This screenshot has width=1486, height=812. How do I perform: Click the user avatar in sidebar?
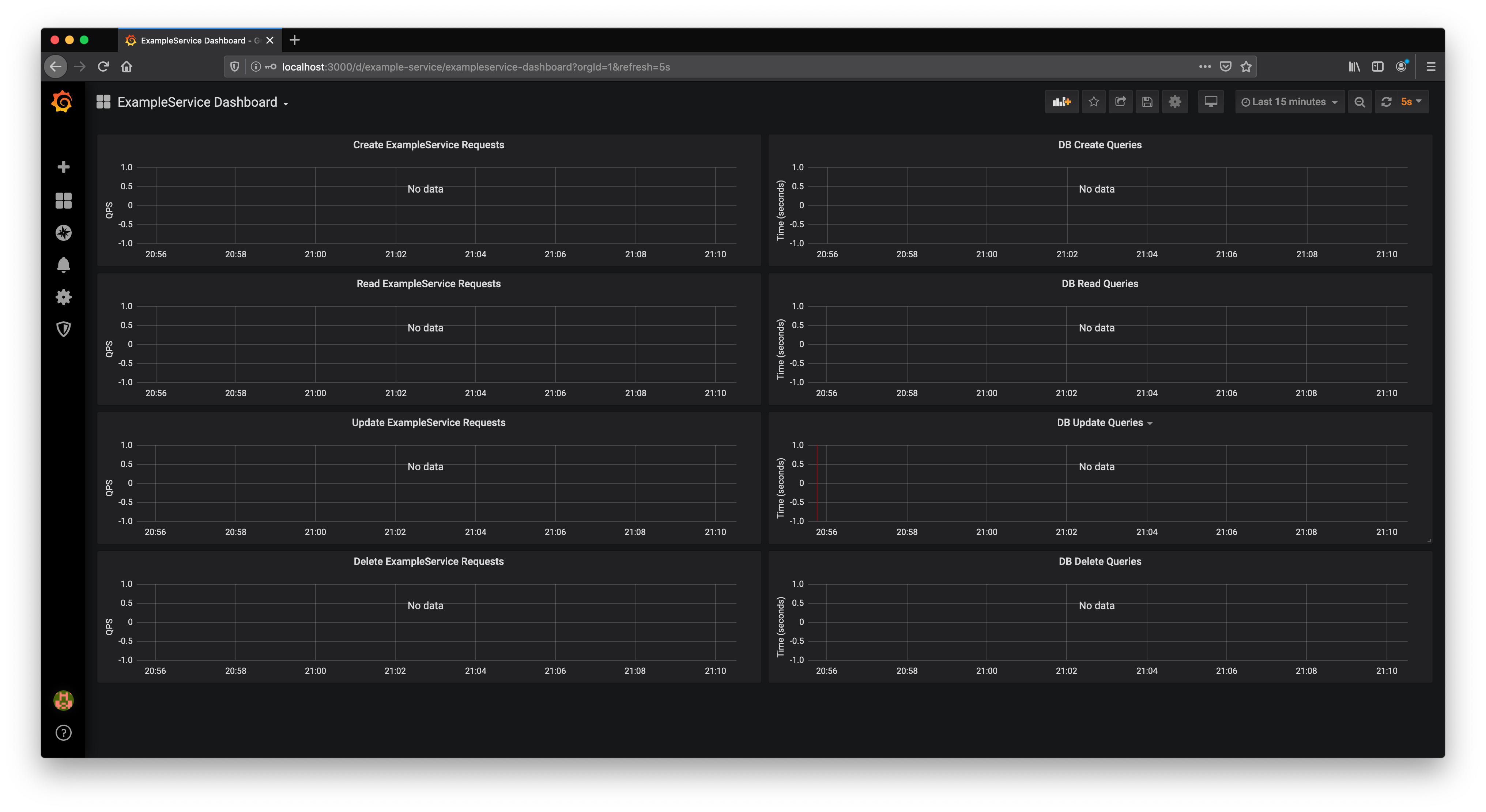[x=64, y=700]
